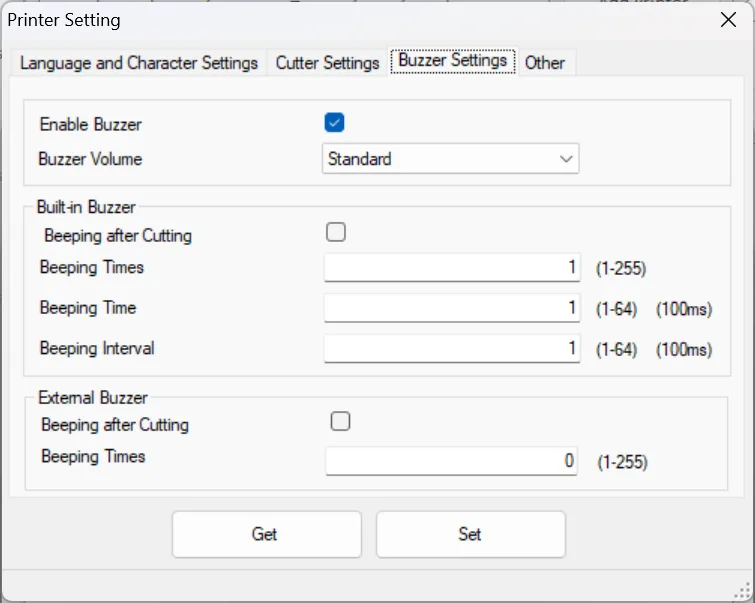Click the Set button
The image size is (755, 603).
pyautogui.click(x=470, y=534)
